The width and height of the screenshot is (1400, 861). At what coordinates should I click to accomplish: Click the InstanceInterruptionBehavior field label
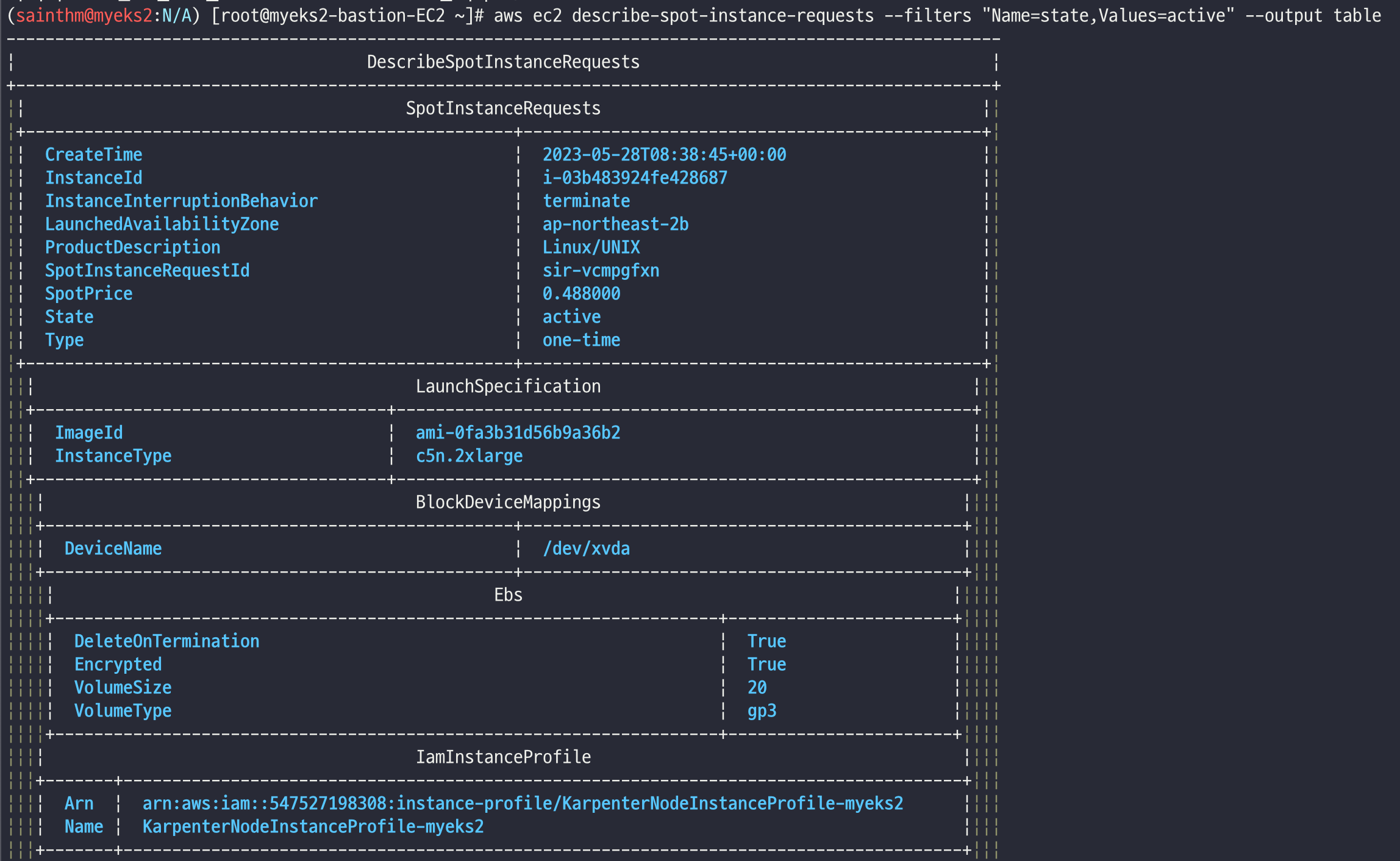(181, 201)
